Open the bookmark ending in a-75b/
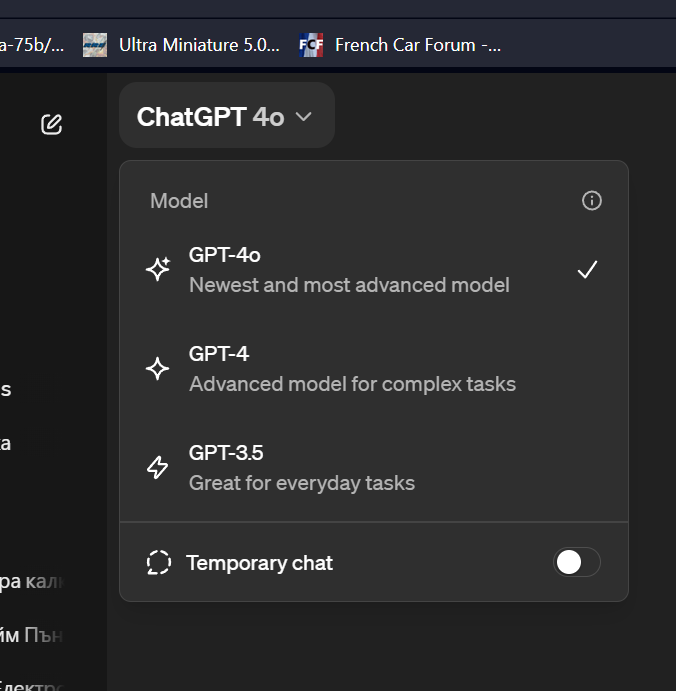This screenshot has height=691, width=676. click(x=32, y=45)
